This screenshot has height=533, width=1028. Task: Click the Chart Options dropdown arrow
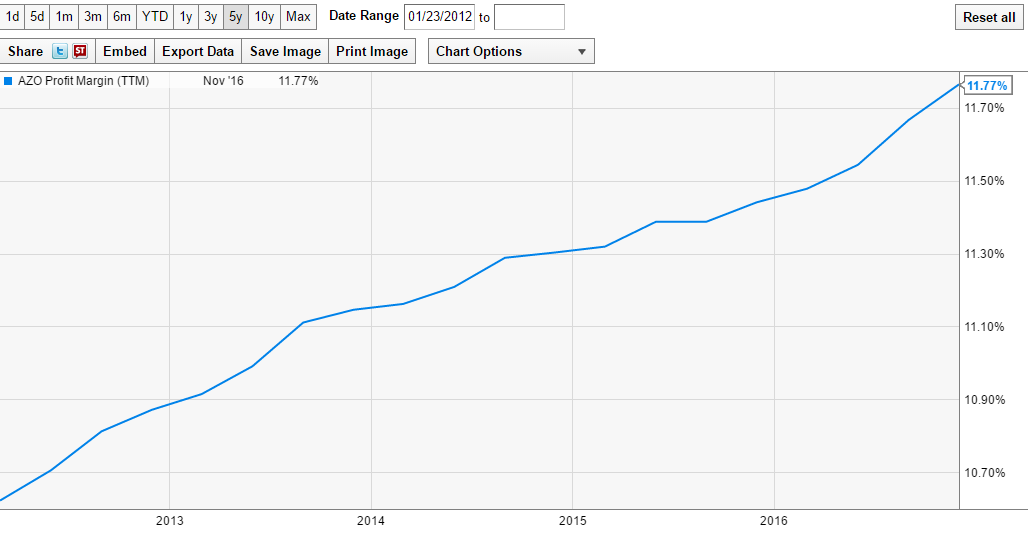pyautogui.click(x=582, y=52)
